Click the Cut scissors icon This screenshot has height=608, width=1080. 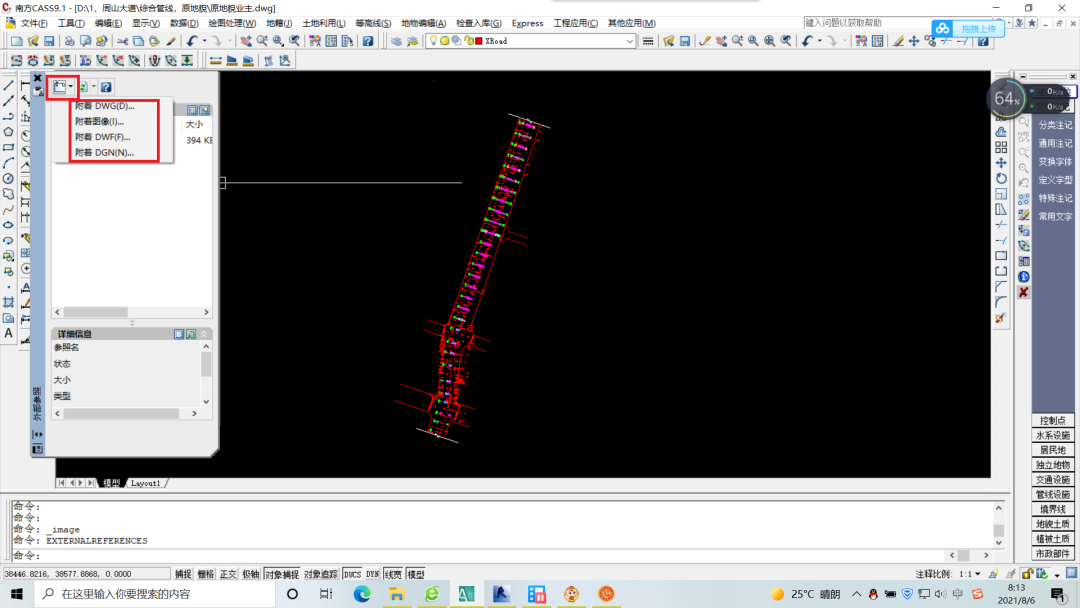click(x=122, y=41)
